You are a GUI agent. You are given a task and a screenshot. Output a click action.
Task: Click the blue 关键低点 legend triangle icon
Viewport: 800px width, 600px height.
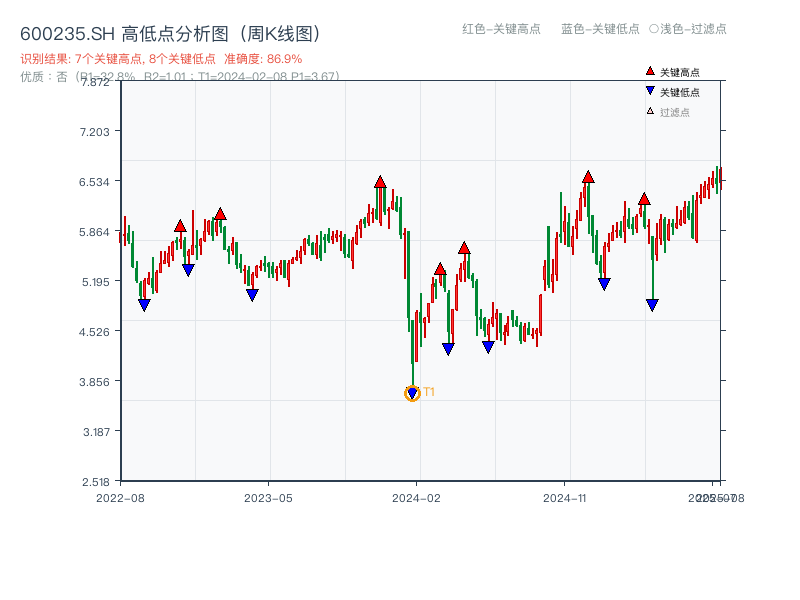(650, 91)
